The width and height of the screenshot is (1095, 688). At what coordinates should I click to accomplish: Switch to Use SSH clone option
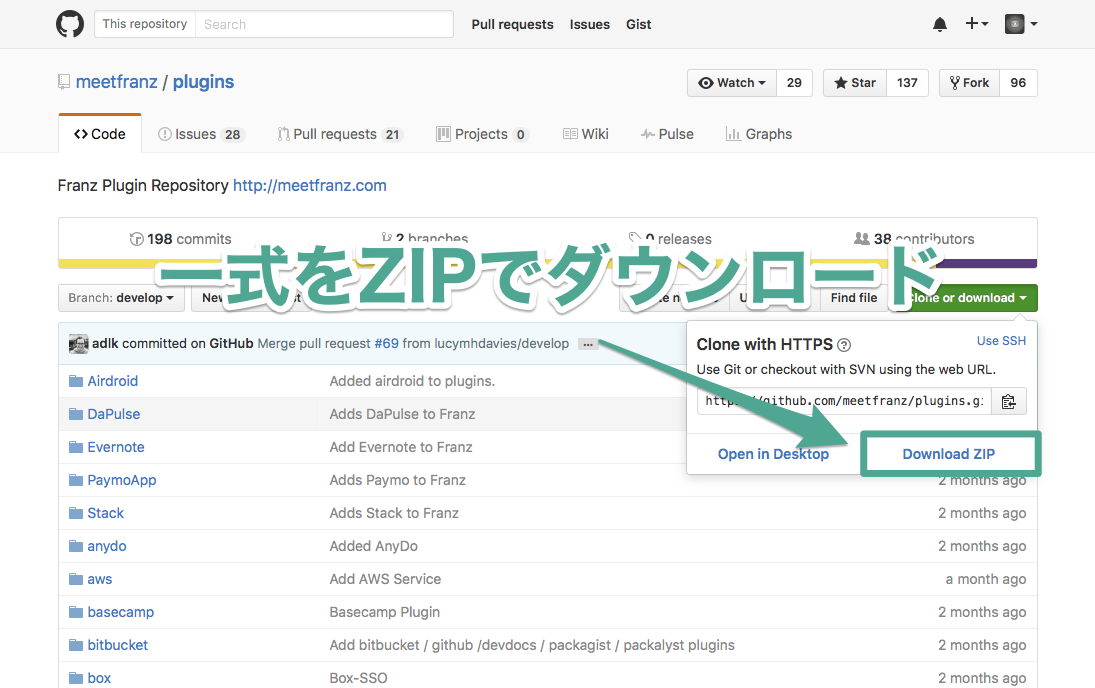click(x=1001, y=341)
